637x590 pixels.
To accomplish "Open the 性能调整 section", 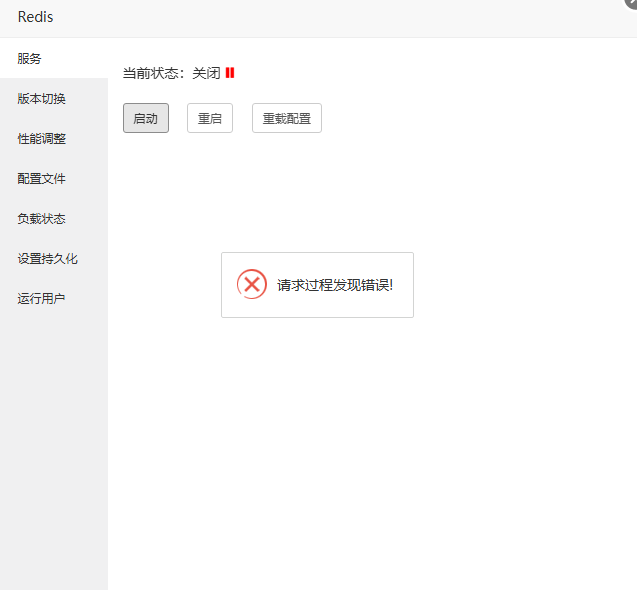I will point(41,139).
